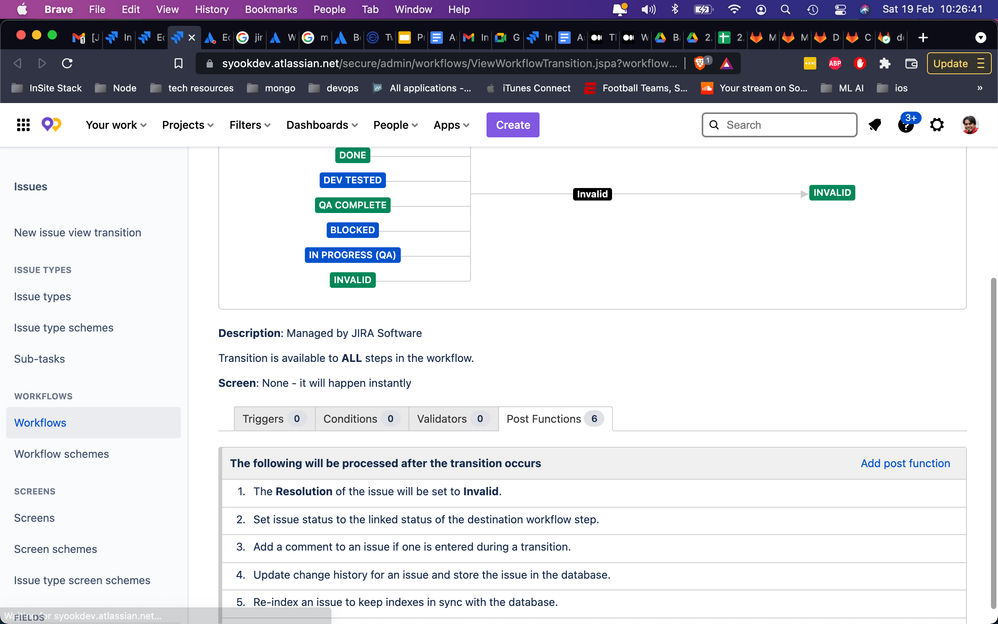
Task: Click the browser Update button
Action: pos(959,63)
